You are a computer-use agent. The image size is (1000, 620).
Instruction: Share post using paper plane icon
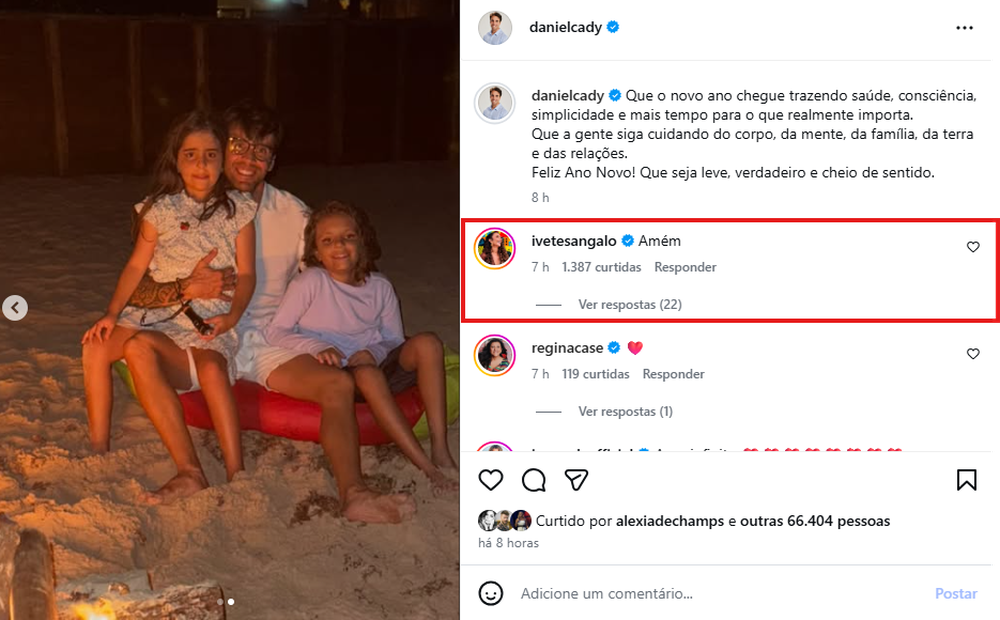576,480
